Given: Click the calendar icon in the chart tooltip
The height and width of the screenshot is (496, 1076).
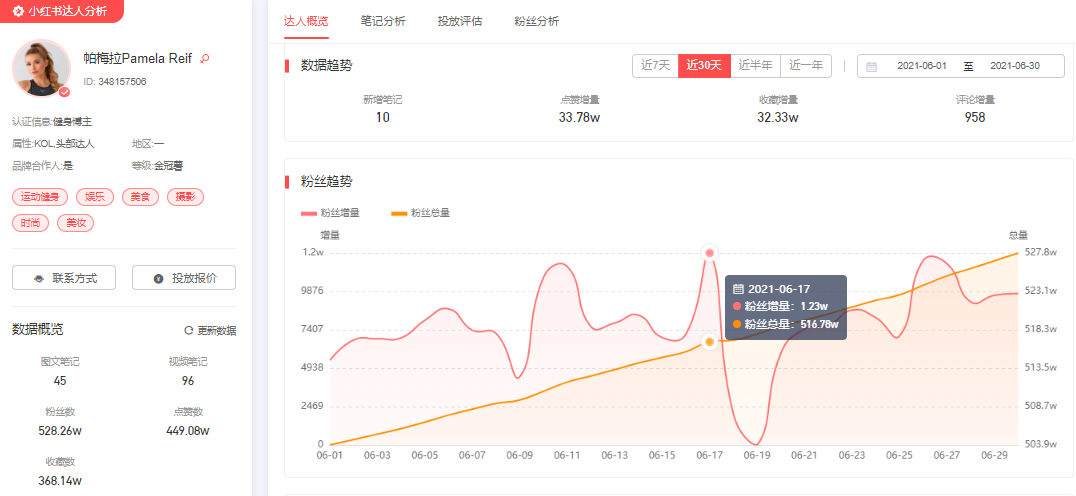Looking at the screenshot, I should tap(738, 289).
